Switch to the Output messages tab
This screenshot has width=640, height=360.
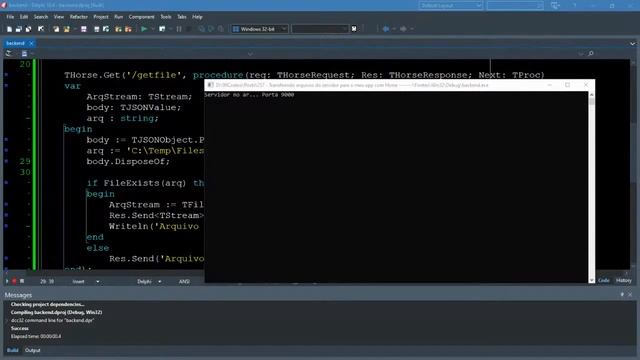pyautogui.click(x=33, y=350)
